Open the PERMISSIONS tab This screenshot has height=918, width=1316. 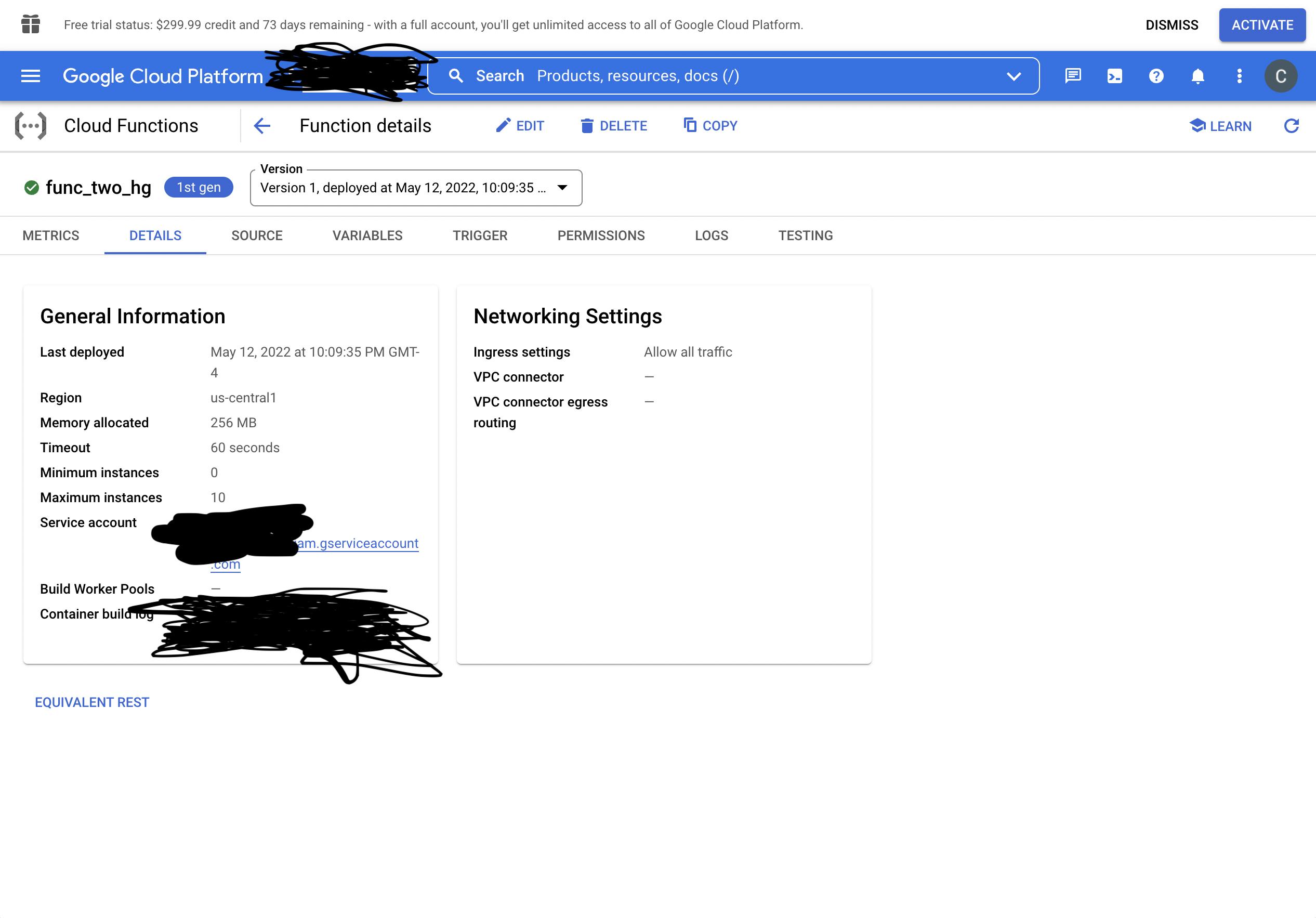601,235
